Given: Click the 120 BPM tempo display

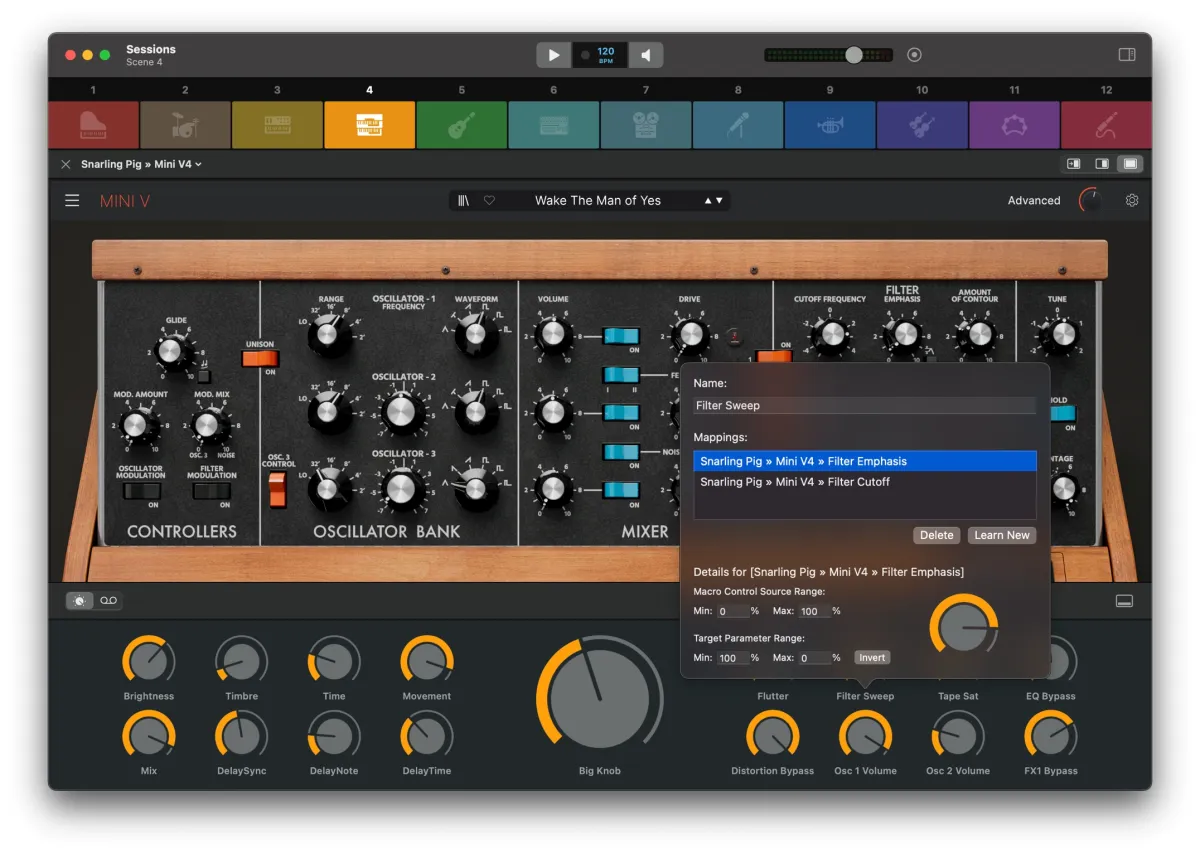Looking at the screenshot, I should tap(600, 55).
